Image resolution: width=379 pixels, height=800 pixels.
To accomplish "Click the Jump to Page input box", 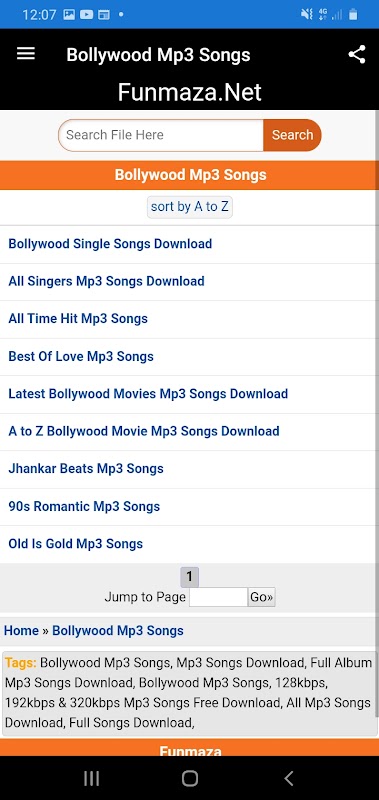I will [x=218, y=597].
